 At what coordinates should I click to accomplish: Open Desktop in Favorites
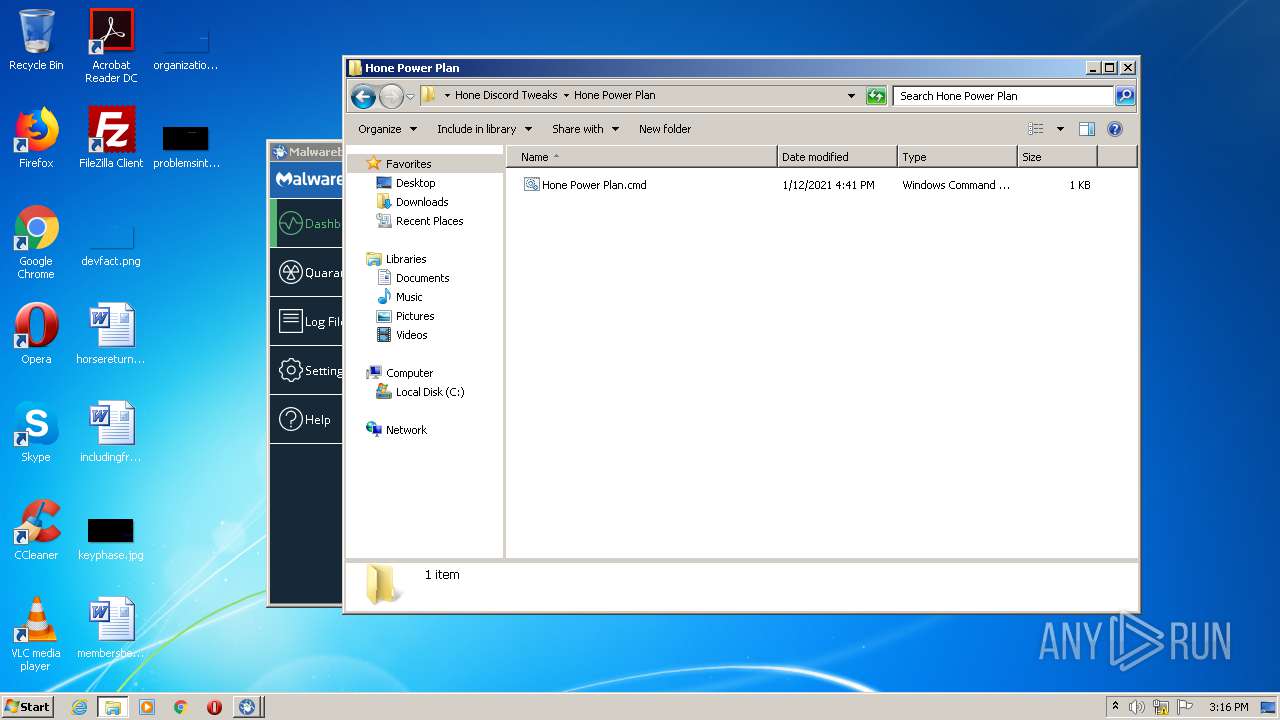(415, 183)
